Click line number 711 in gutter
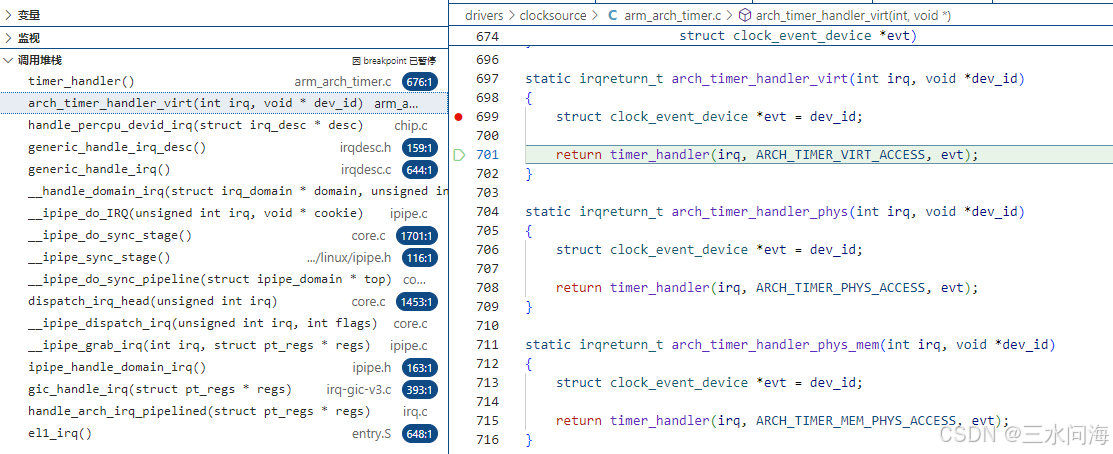 (x=488, y=345)
